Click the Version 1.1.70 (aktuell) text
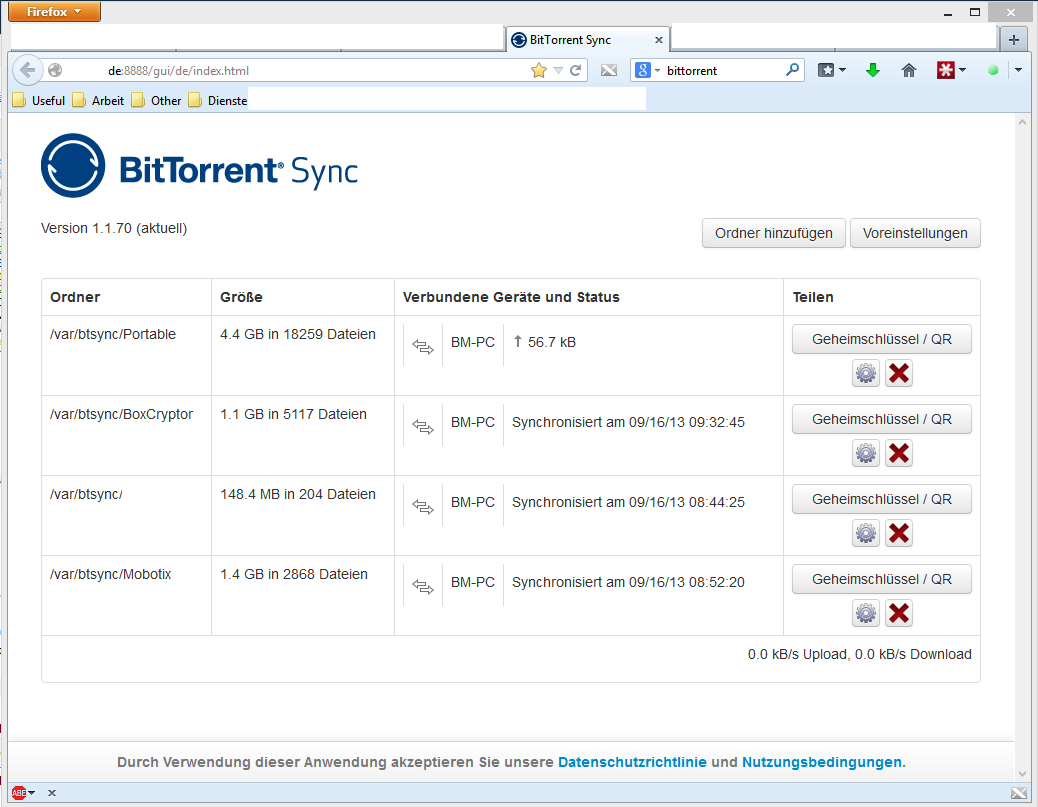The image size is (1038, 807). pos(114,228)
